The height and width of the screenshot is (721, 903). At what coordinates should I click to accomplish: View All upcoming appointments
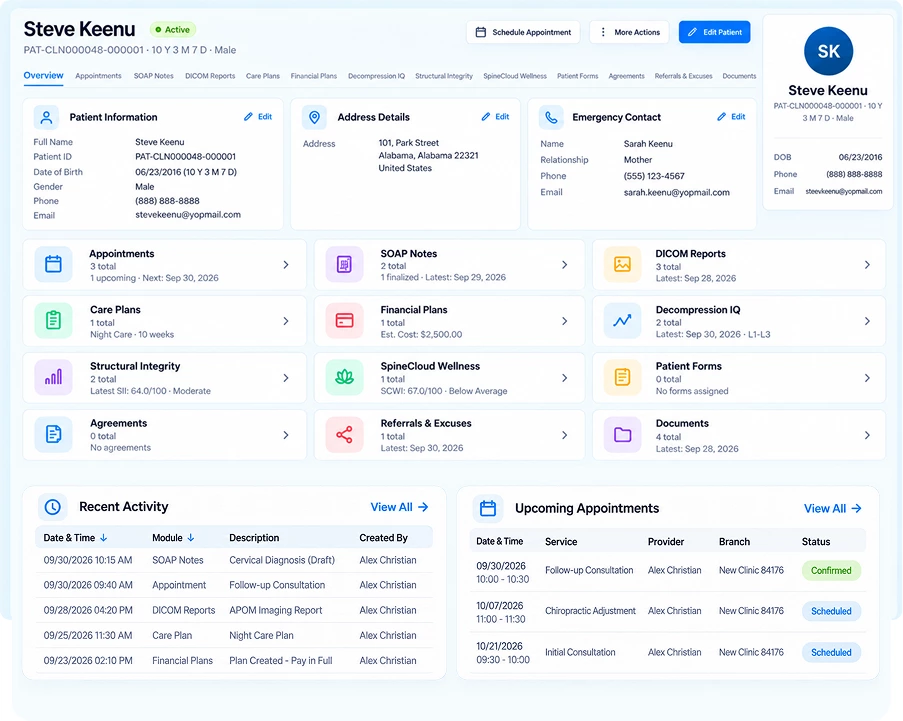point(833,509)
